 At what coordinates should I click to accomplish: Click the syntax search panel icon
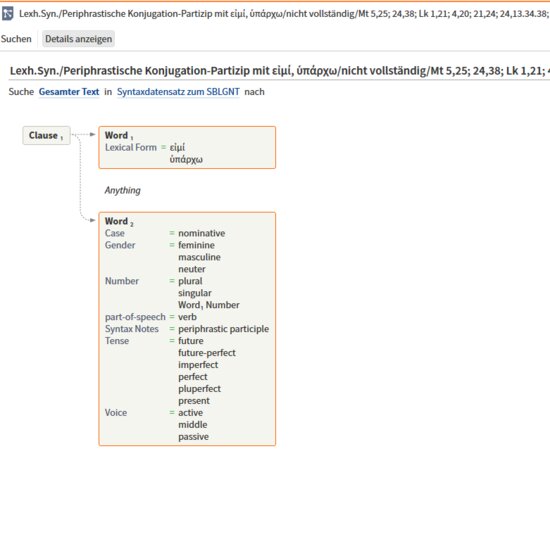pyautogui.click(x=7, y=14)
